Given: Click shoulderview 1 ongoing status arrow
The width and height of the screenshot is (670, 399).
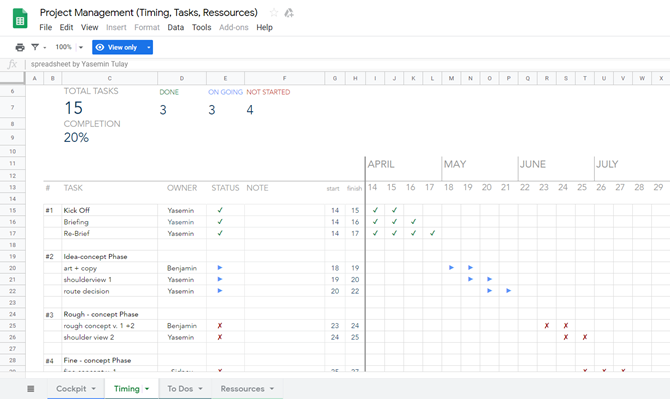Looking at the screenshot, I should 220,279.
